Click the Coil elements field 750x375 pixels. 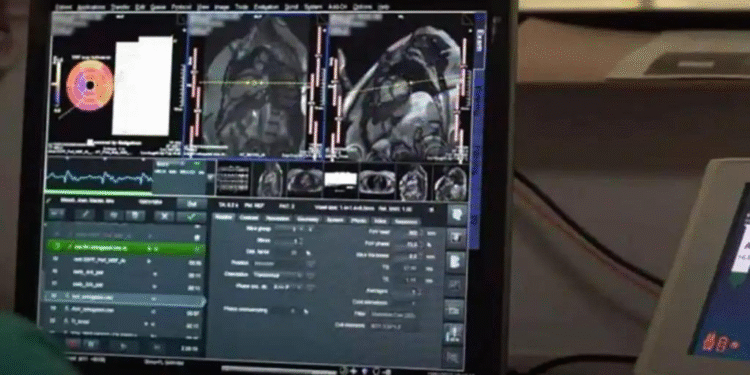(x=394, y=326)
